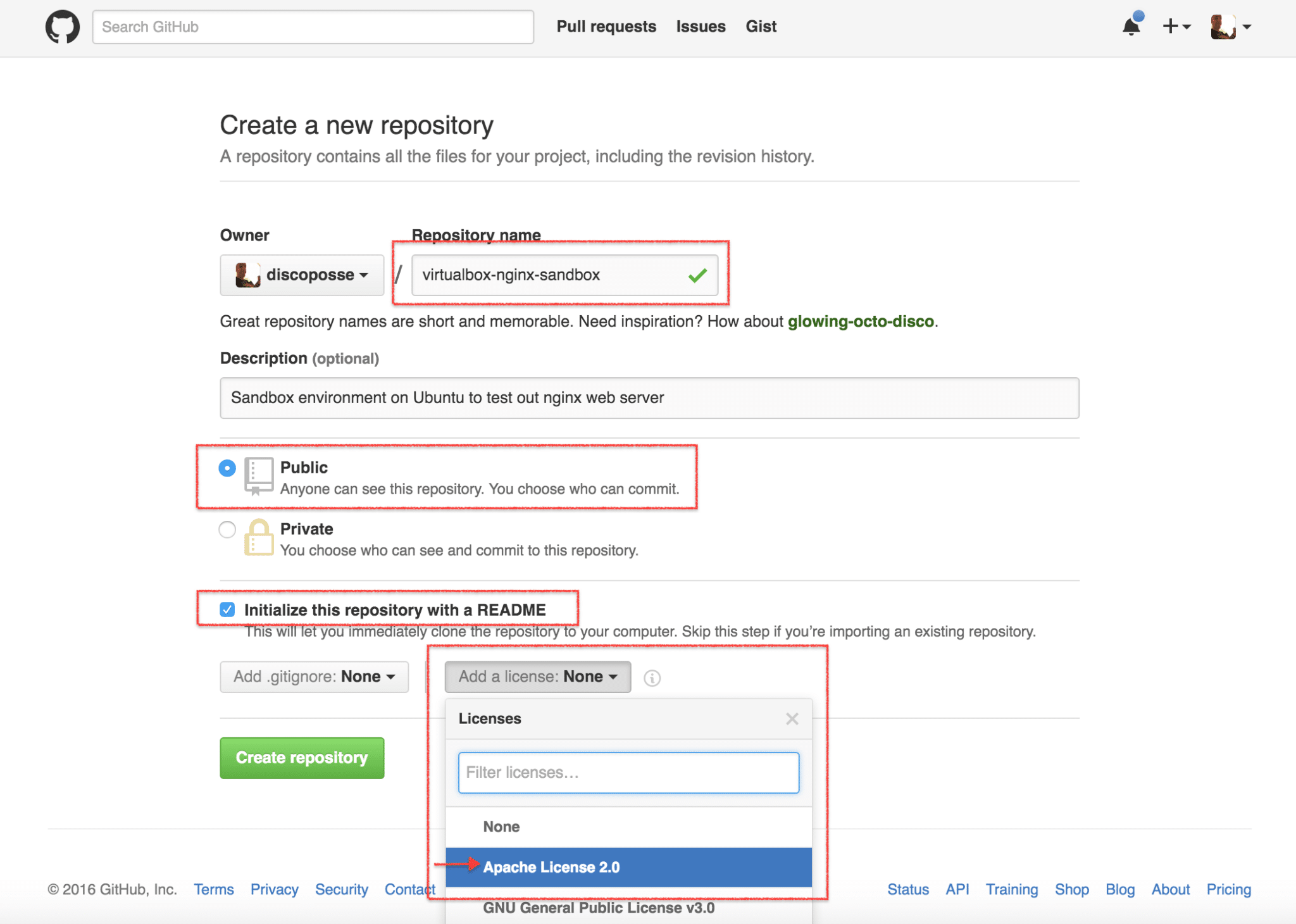1296x924 pixels.
Task: Select the Public radio button
Action: click(227, 468)
